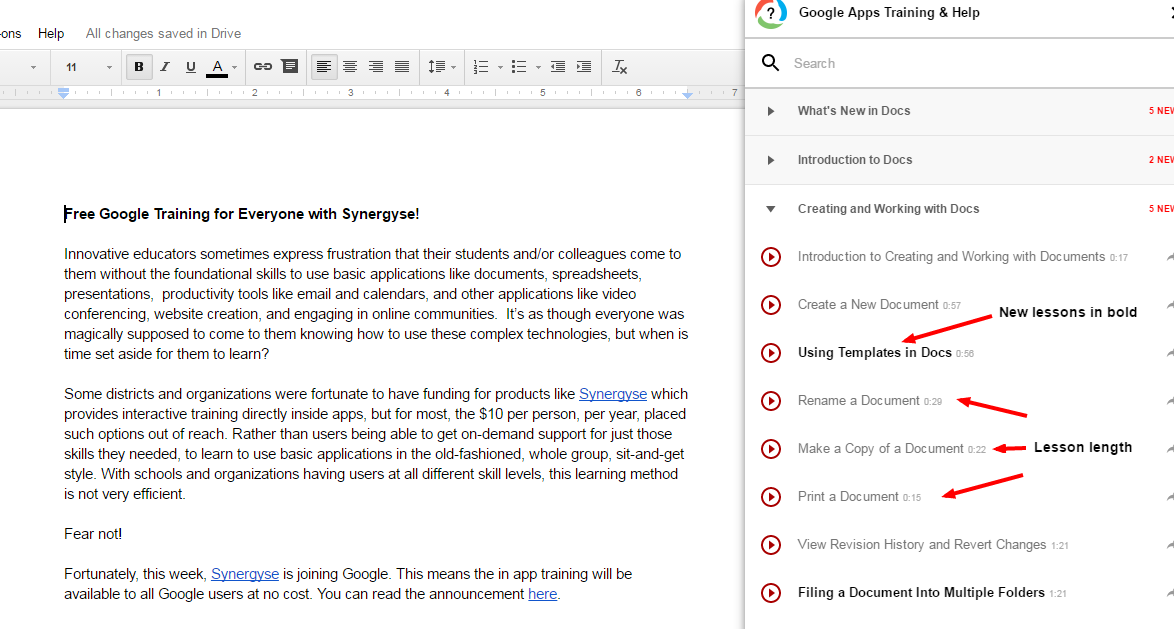The width and height of the screenshot is (1174, 629).
Task: Open lesson titled Print a Document
Action: click(848, 496)
